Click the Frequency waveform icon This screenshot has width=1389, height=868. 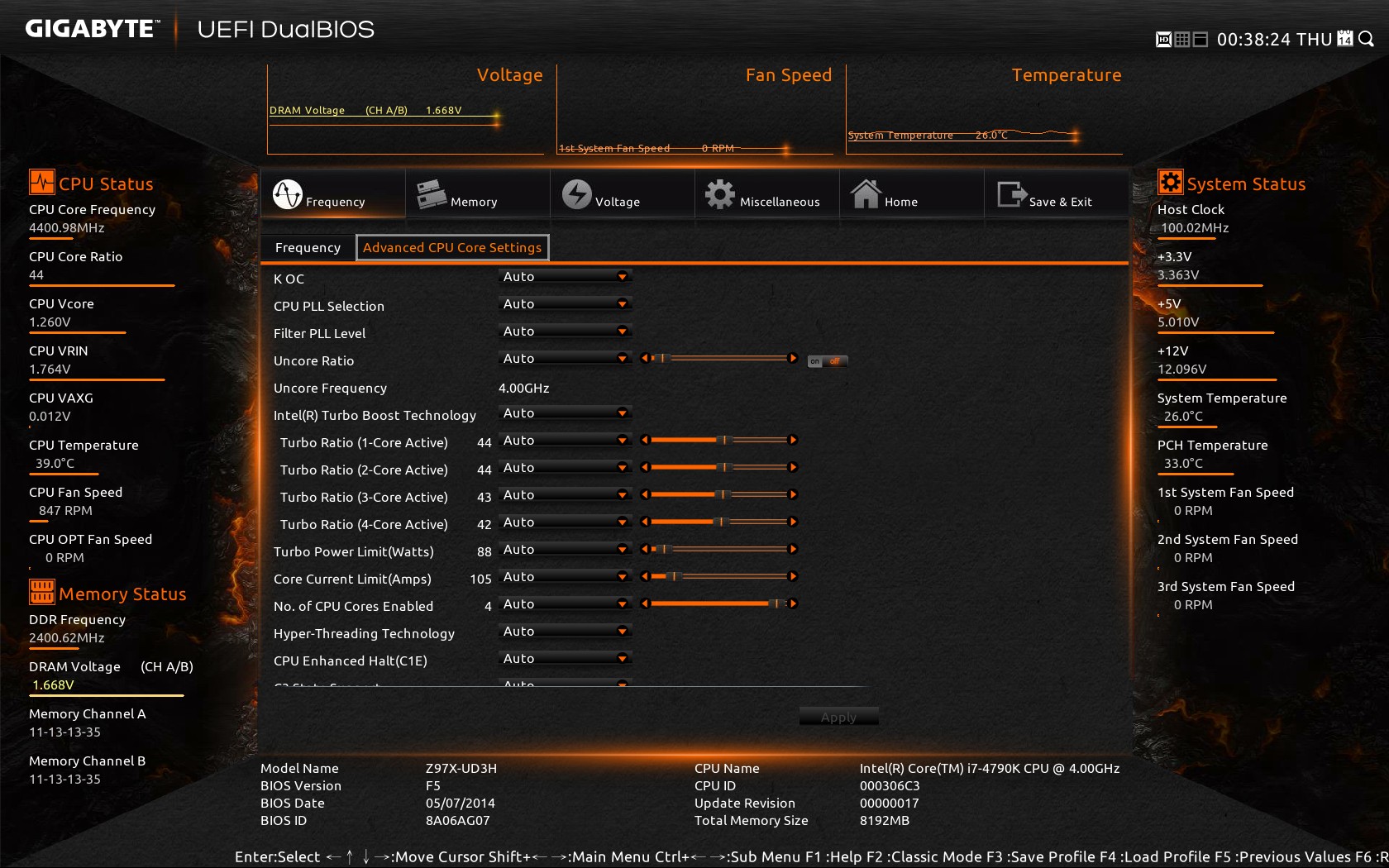(x=288, y=194)
